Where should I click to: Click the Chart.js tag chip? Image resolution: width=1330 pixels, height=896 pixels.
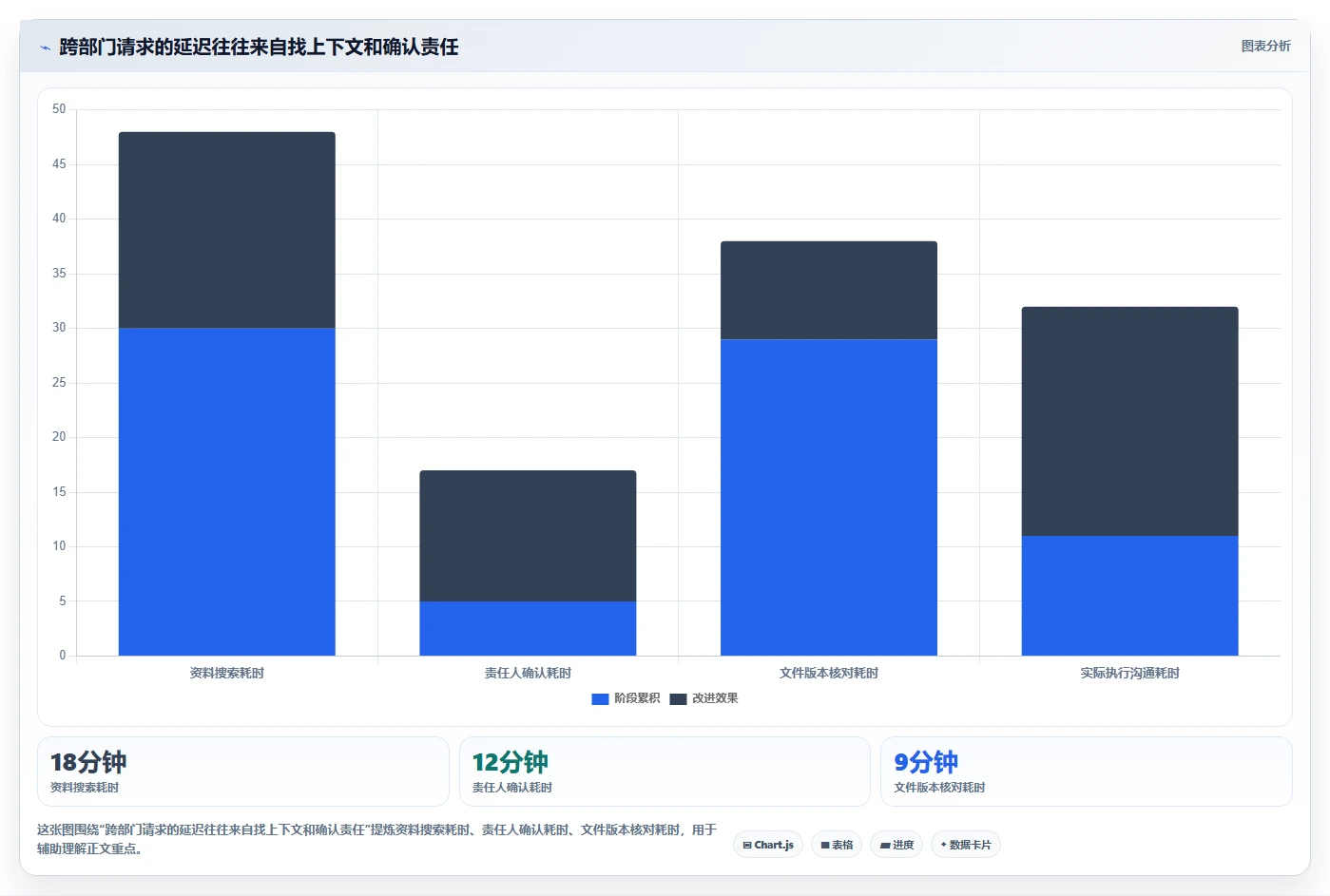tap(768, 845)
